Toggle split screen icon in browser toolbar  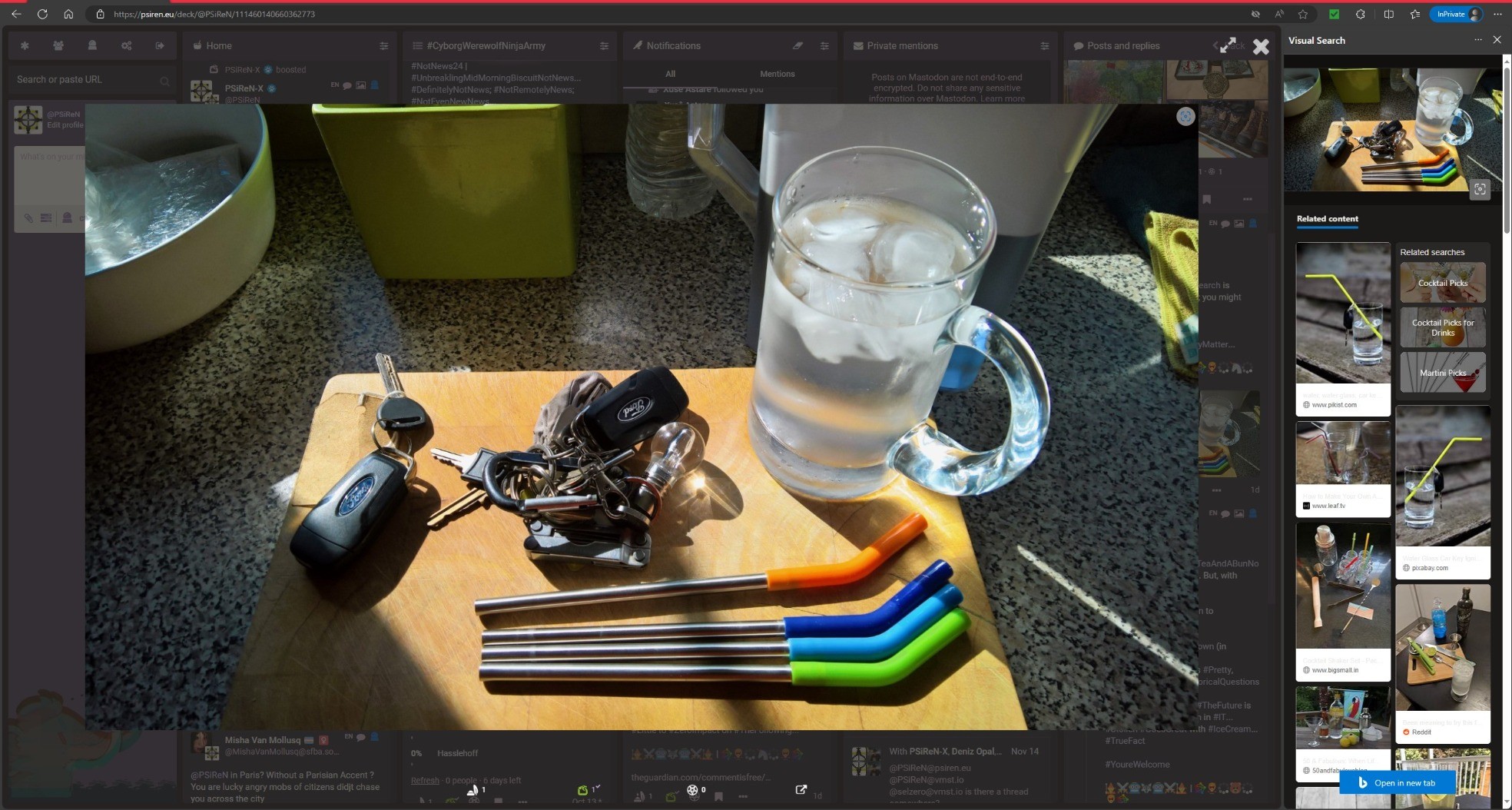(1389, 14)
